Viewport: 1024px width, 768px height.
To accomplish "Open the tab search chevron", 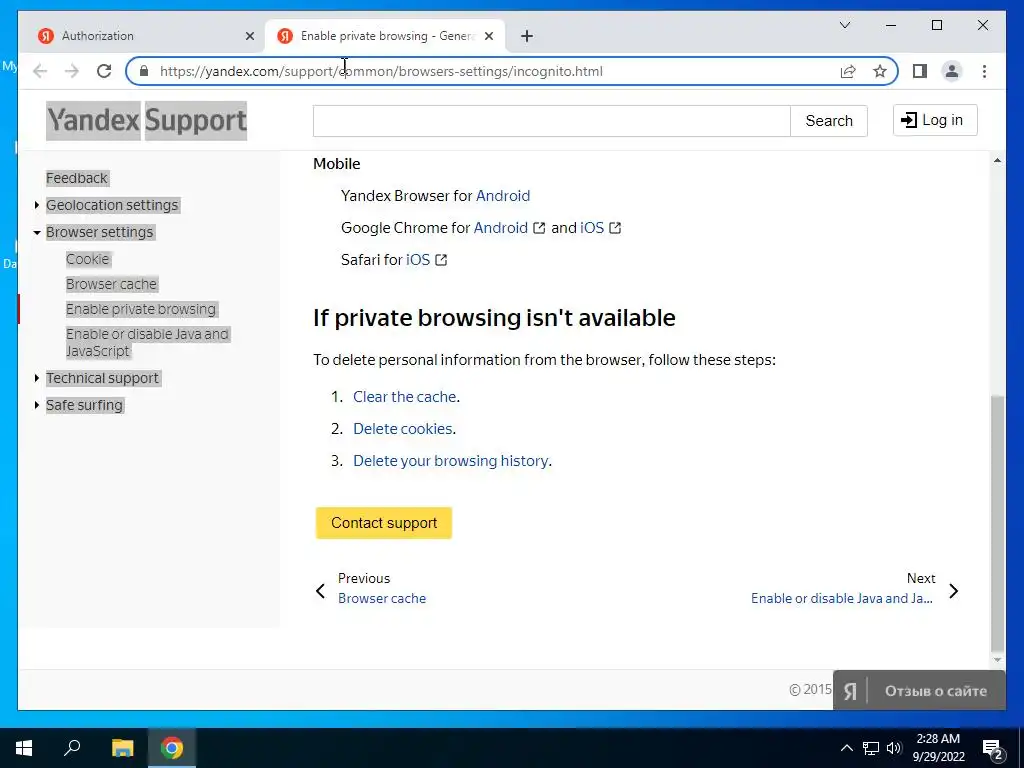I will [844, 25].
